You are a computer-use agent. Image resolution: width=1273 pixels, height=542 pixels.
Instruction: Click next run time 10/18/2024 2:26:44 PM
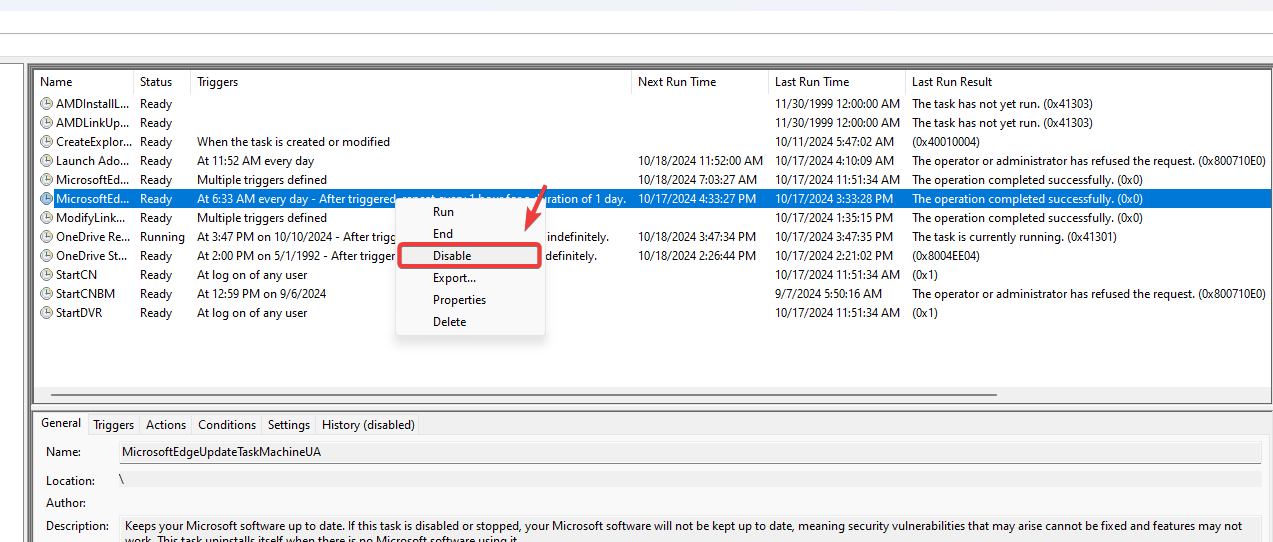pos(697,256)
